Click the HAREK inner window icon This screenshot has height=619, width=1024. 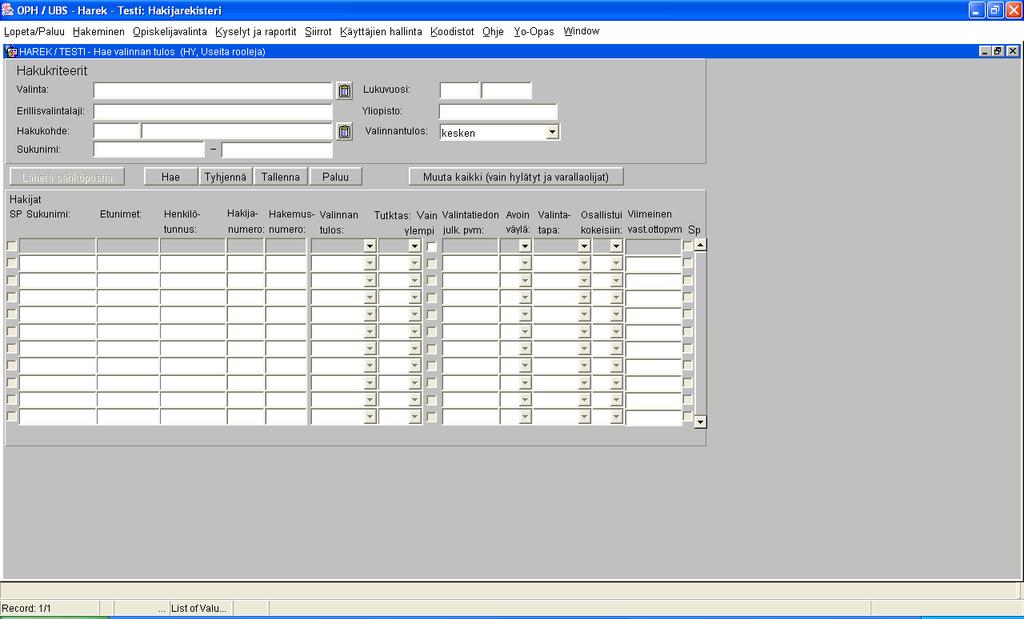[x=11, y=52]
